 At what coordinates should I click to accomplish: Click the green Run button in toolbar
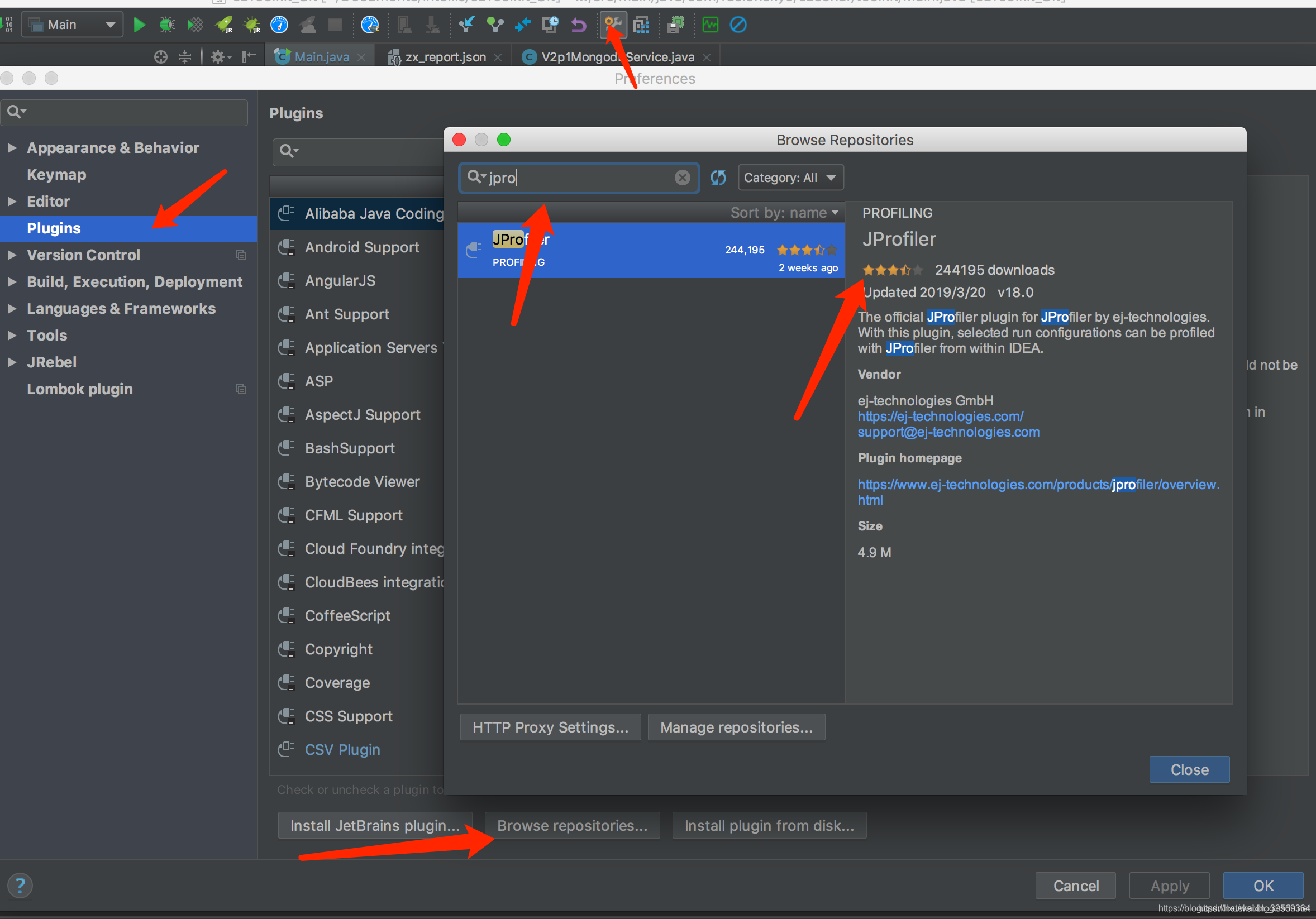139,25
